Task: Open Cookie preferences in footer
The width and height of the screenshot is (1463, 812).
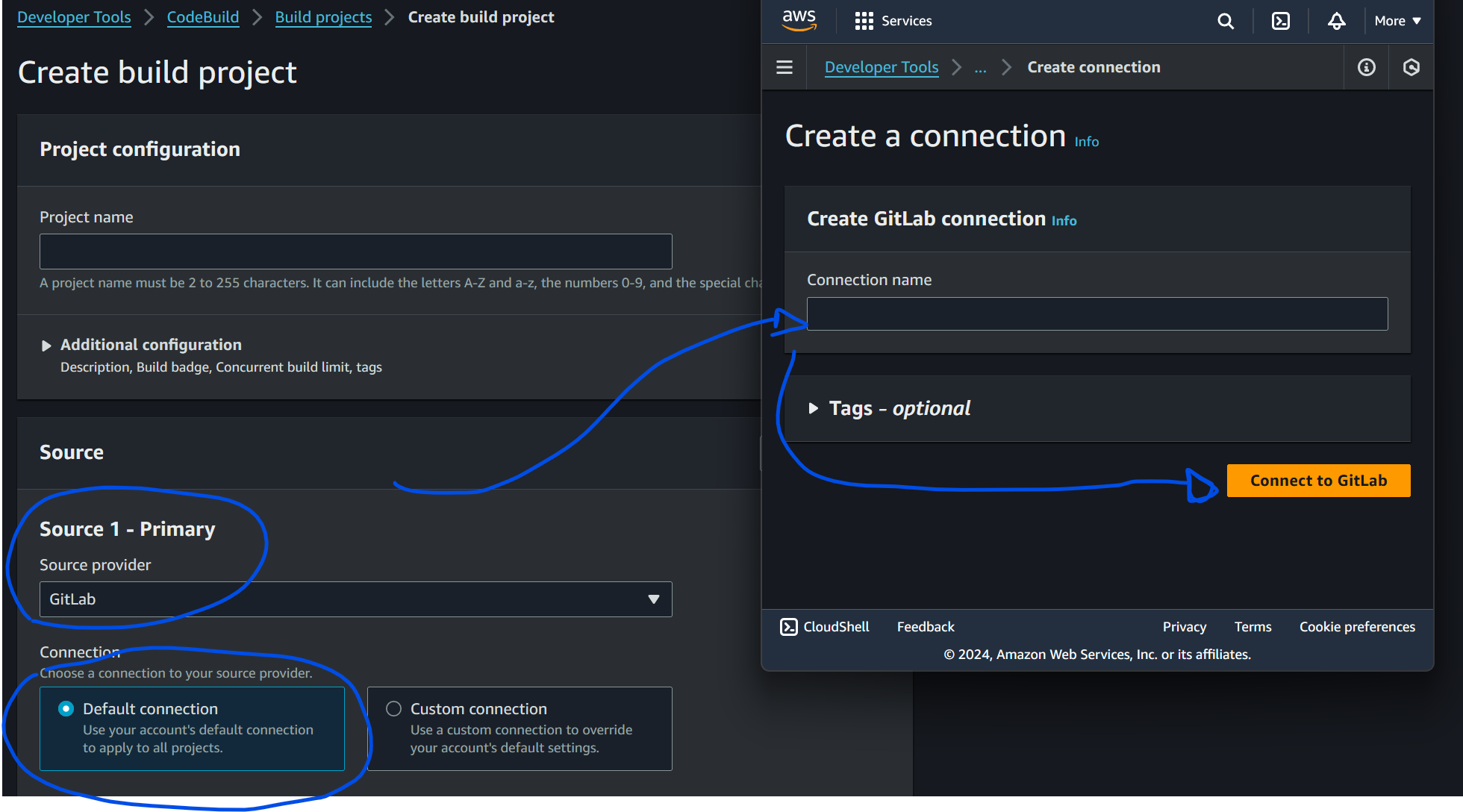Action: (x=1357, y=627)
